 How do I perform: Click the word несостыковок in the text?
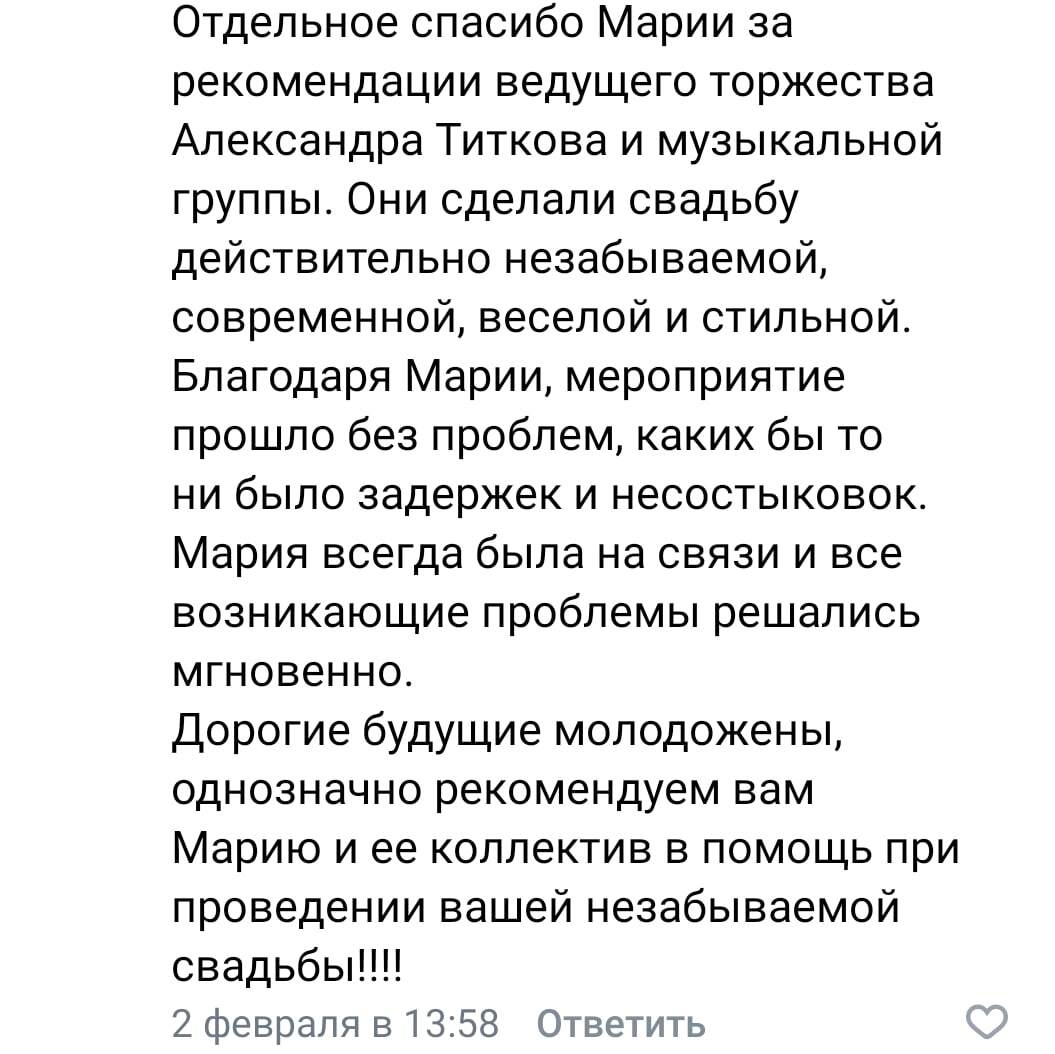(769, 496)
